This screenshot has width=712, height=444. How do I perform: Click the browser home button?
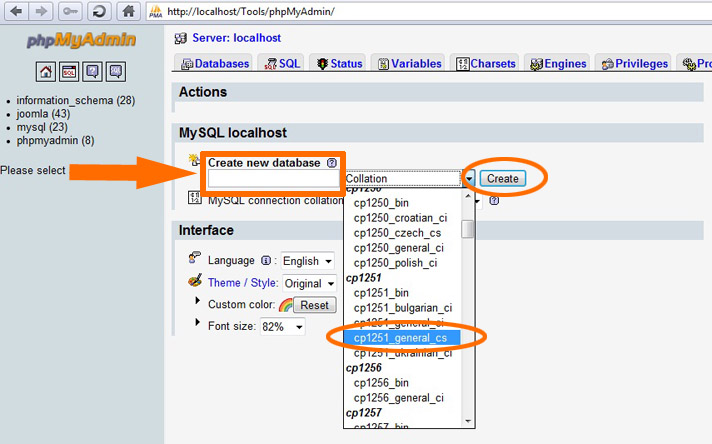coord(127,12)
